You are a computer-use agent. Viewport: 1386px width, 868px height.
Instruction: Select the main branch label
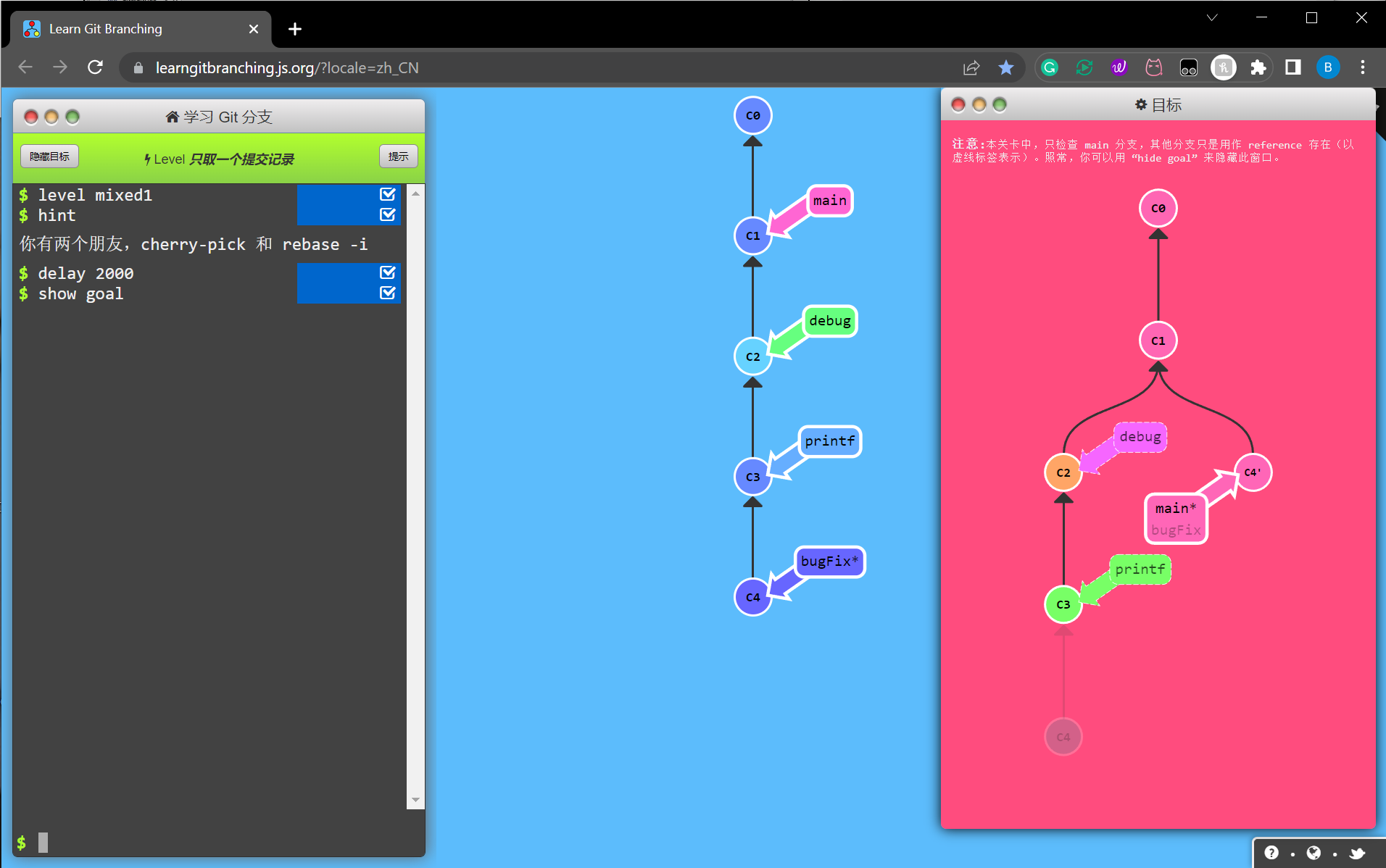(x=830, y=201)
